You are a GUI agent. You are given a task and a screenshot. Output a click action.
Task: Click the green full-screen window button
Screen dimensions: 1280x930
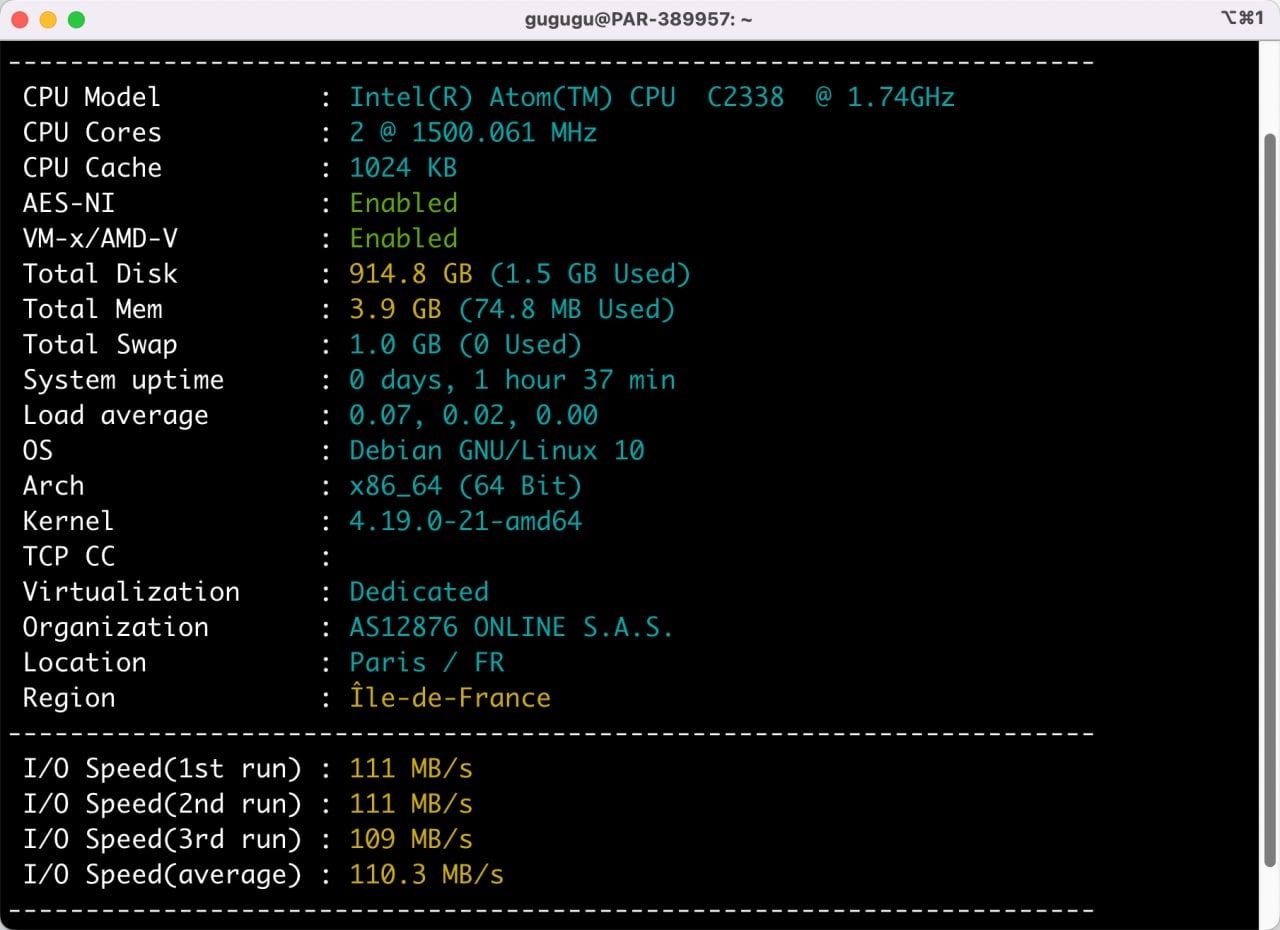tap(76, 20)
